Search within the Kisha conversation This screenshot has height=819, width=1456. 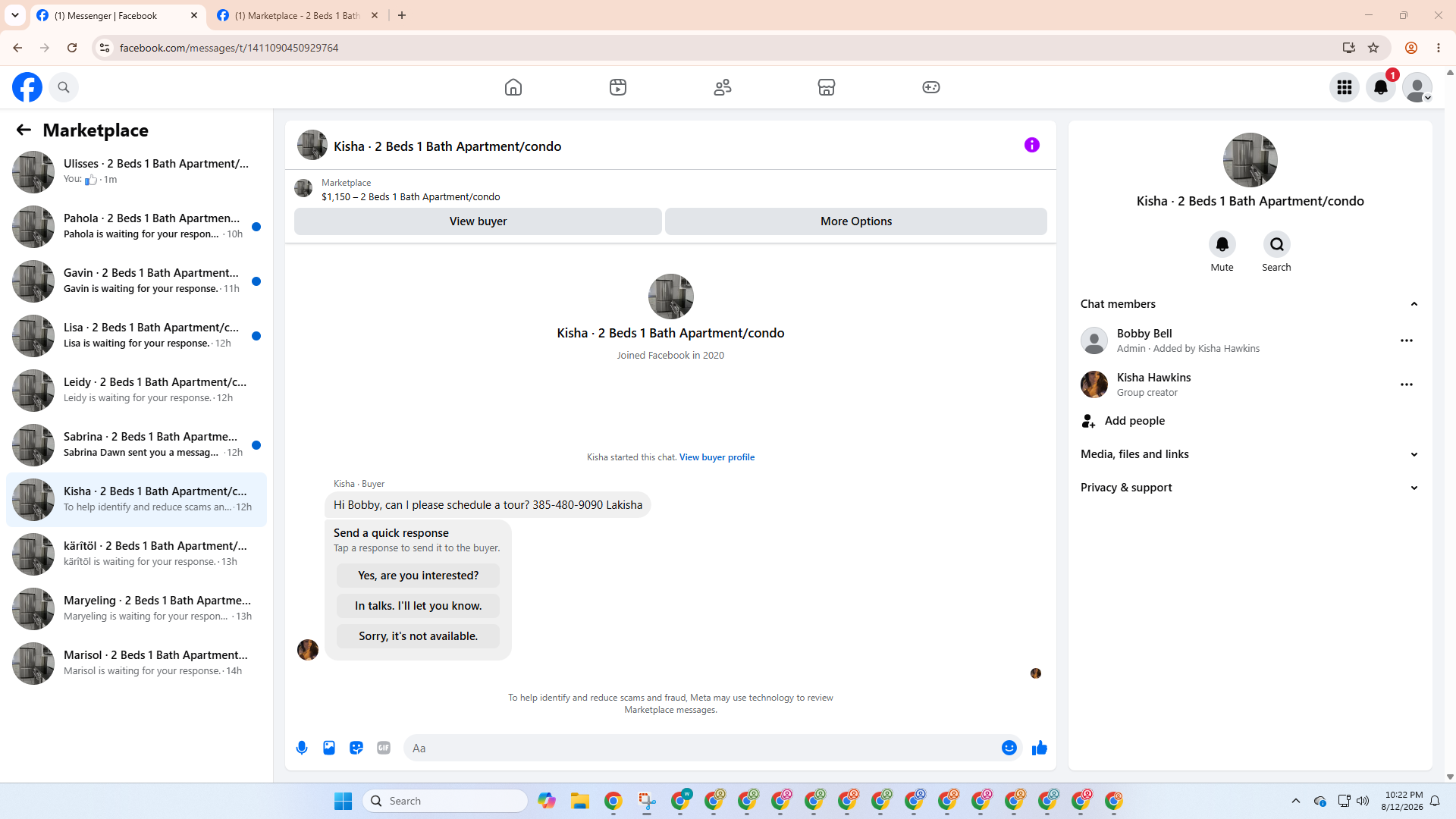point(1276,244)
